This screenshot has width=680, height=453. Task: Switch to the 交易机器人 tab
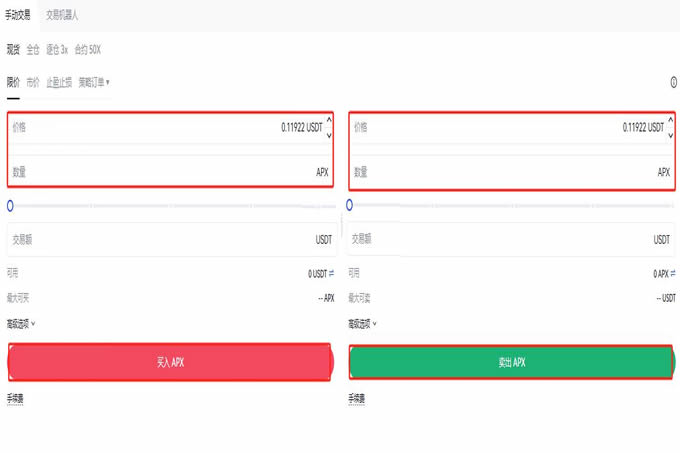click(62, 15)
